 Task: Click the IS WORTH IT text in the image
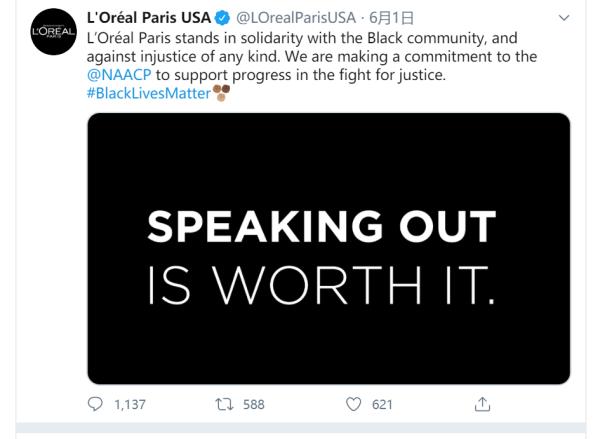(x=321, y=285)
